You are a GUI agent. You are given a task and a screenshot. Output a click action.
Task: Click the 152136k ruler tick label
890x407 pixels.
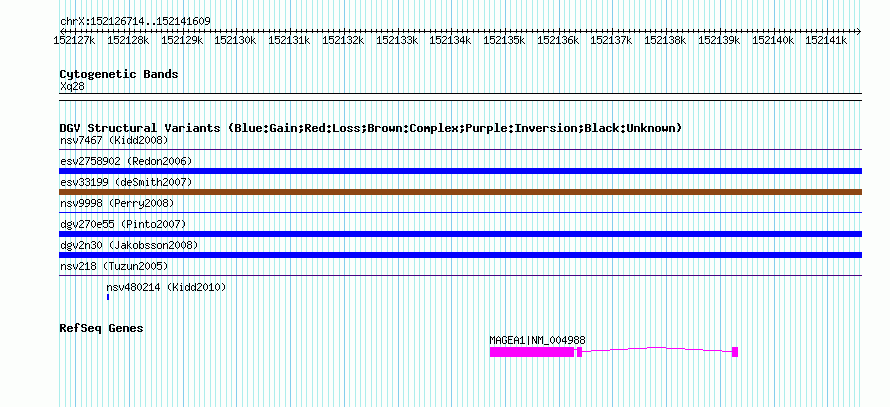point(558,40)
